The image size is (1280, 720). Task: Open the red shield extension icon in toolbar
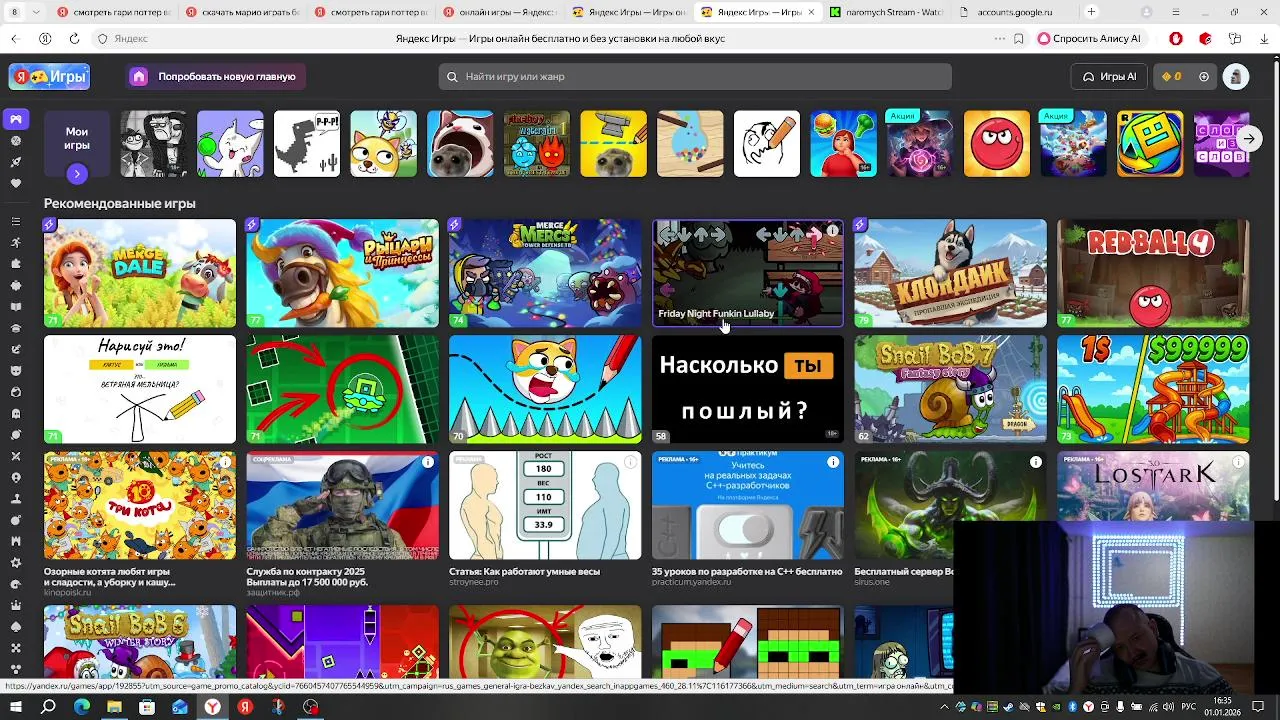[1176, 38]
